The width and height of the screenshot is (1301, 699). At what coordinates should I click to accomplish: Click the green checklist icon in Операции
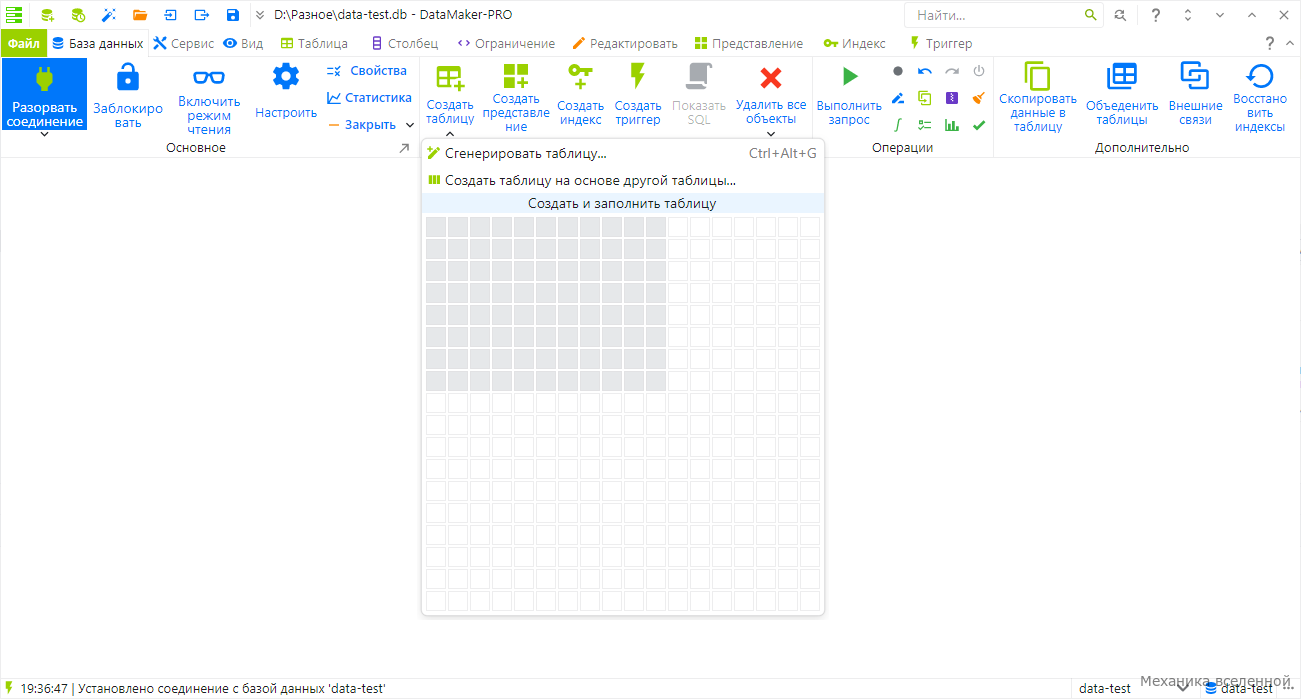click(925, 125)
